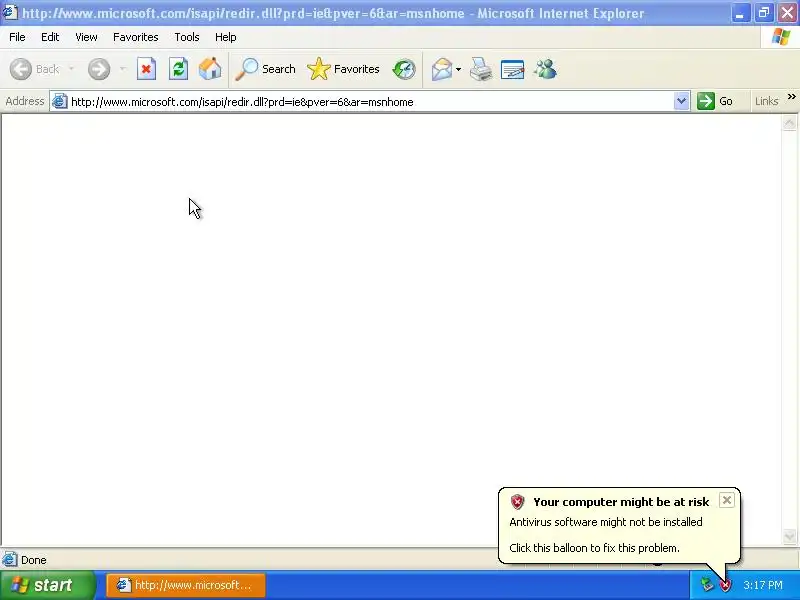Click the IE icon in the title bar
Viewport: 800px width, 600px height.
tap(10, 13)
